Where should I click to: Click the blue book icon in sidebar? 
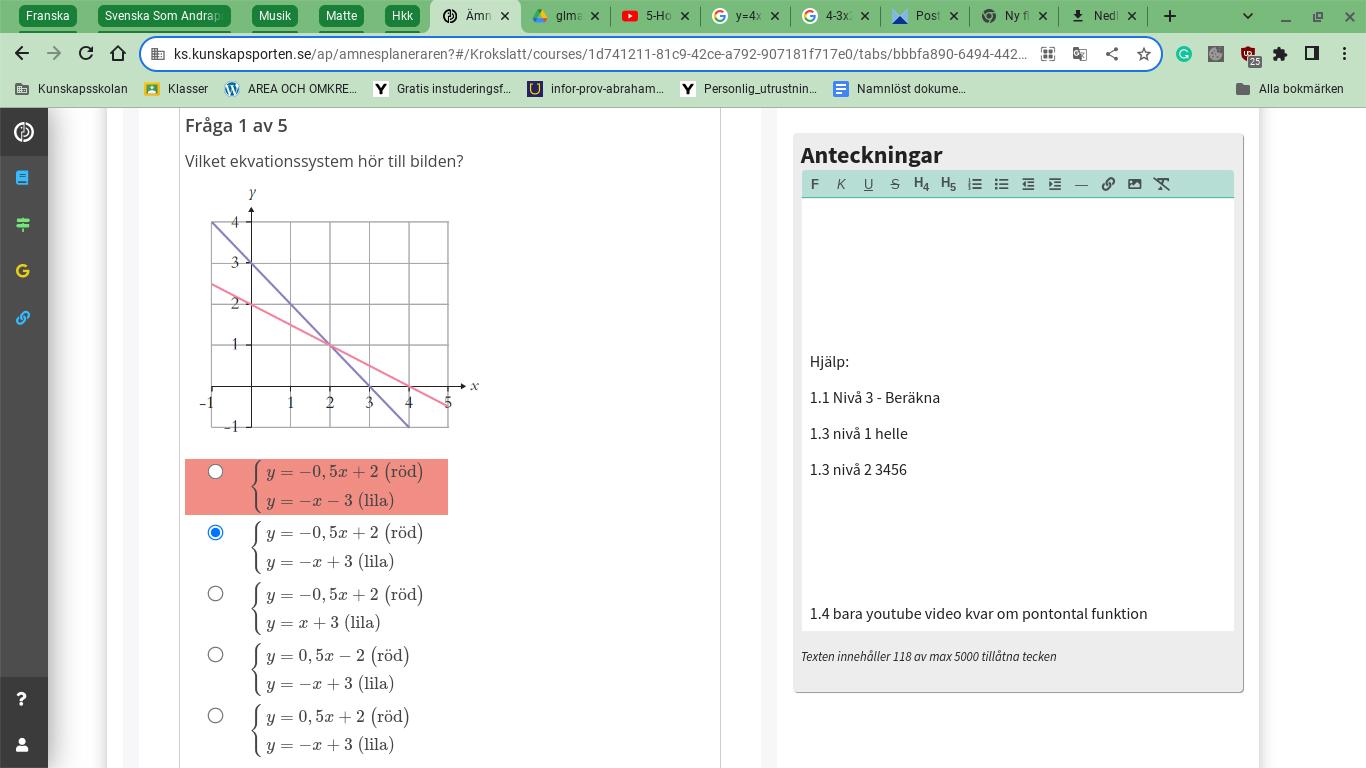[22, 178]
